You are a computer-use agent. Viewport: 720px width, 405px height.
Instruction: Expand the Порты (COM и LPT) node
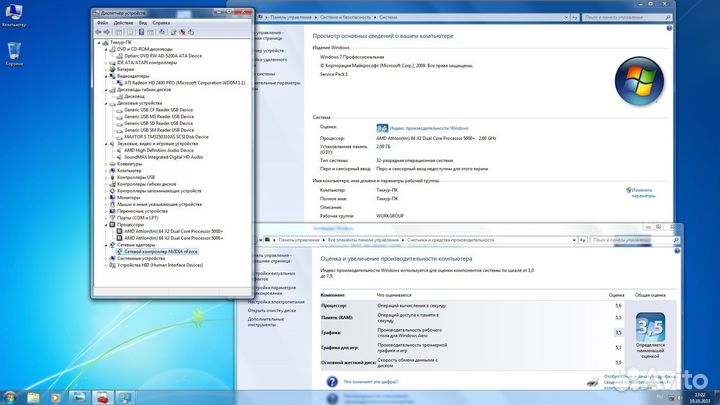(106, 218)
